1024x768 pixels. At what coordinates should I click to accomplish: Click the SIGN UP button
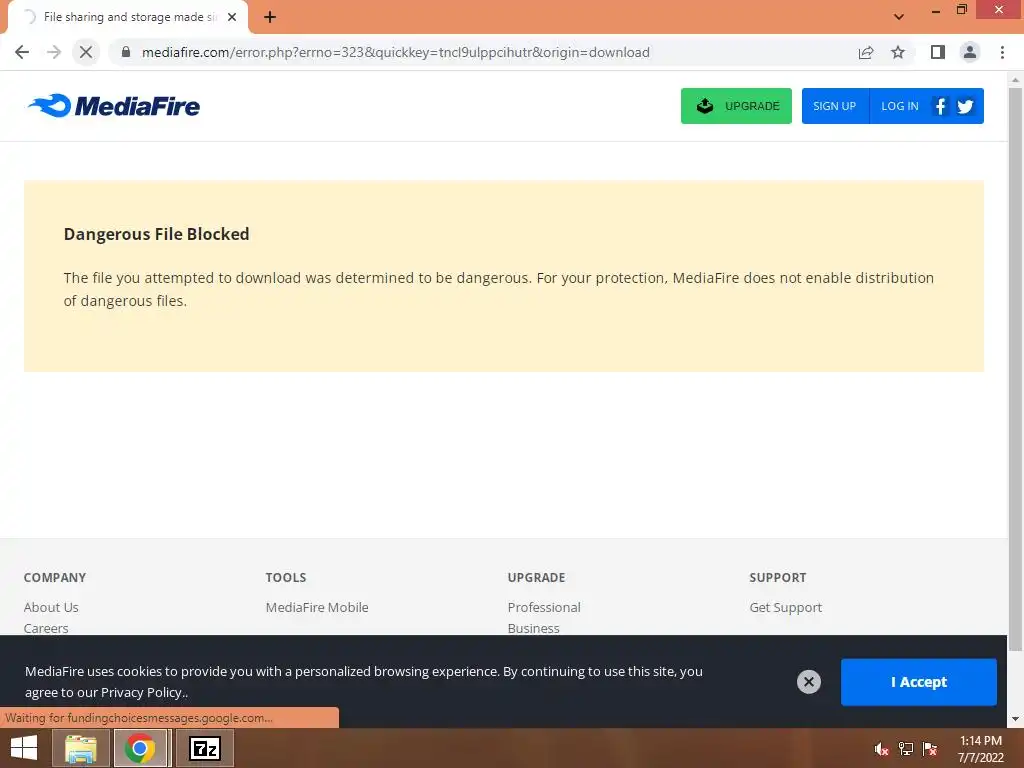pos(835,106)
